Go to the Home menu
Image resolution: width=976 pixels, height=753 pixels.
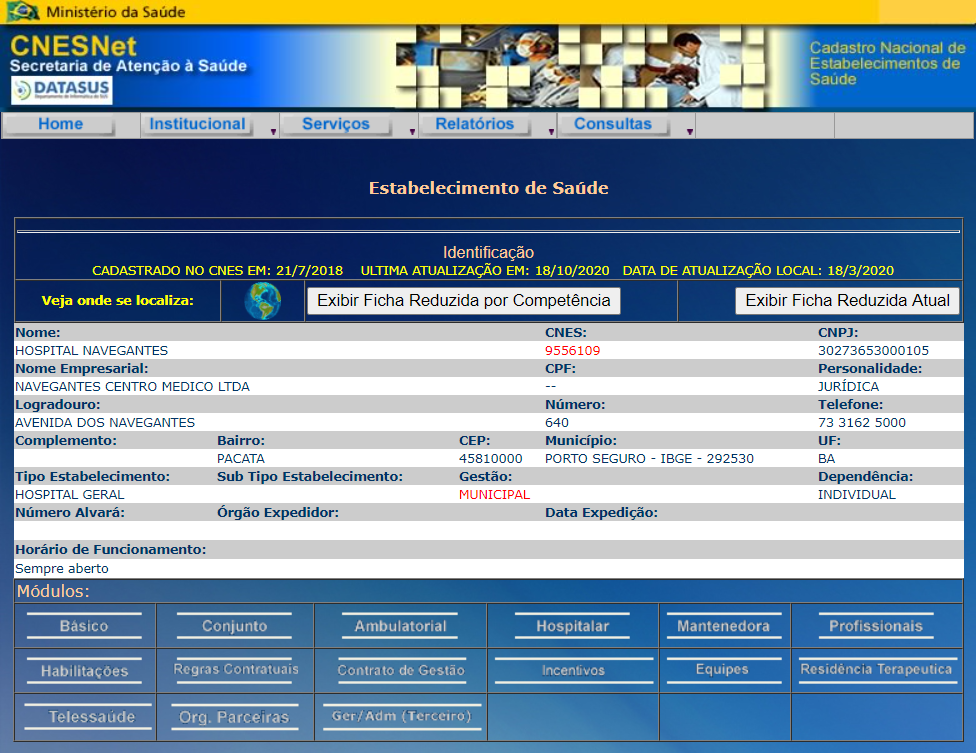coord(60,124)
